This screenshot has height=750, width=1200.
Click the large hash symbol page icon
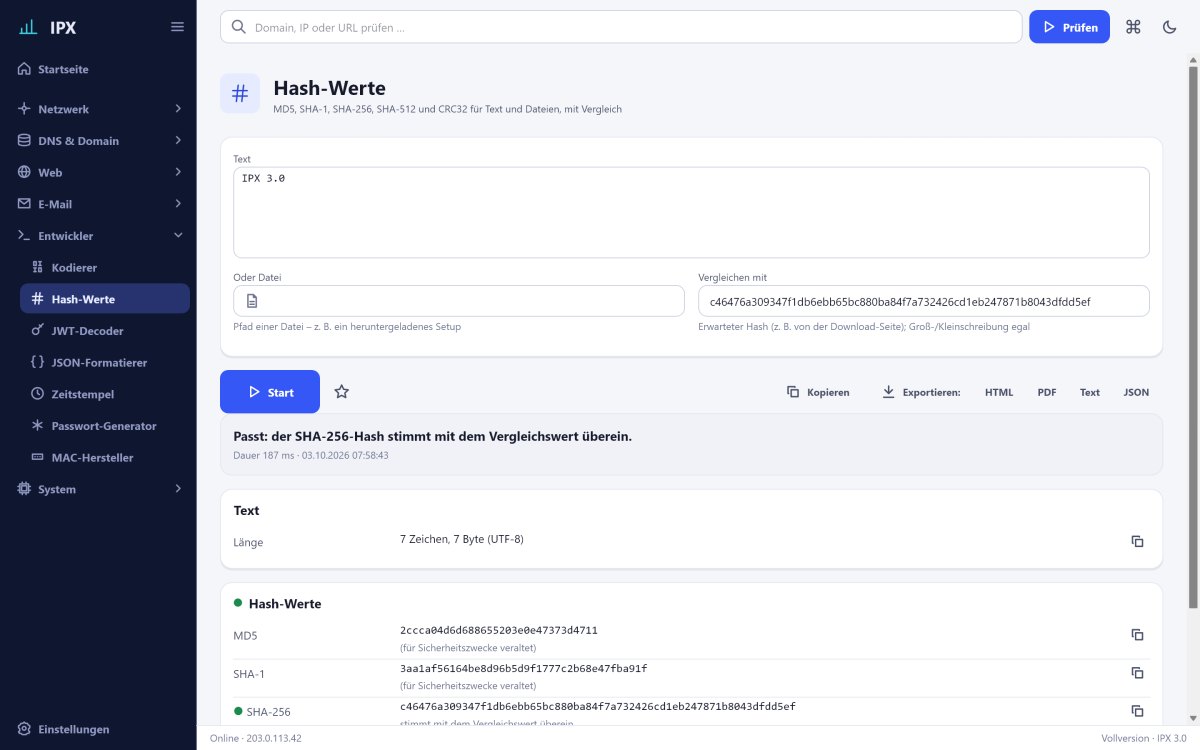(240, 94)
